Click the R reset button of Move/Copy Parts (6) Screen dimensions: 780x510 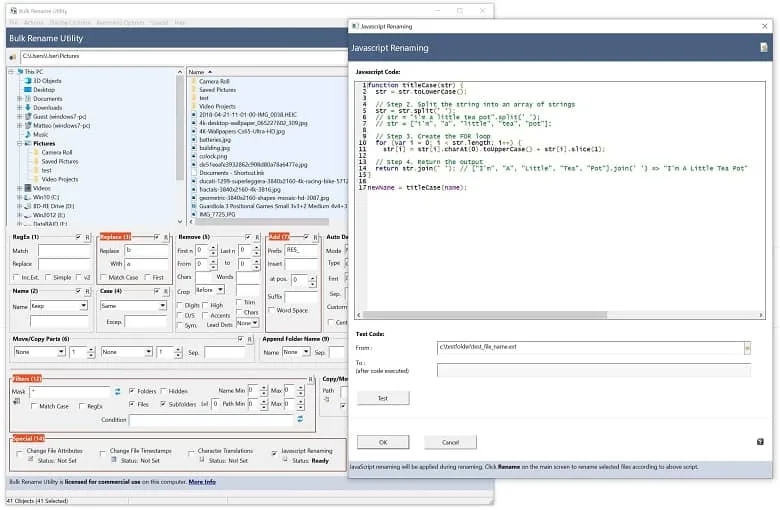(x=250, y=339)
